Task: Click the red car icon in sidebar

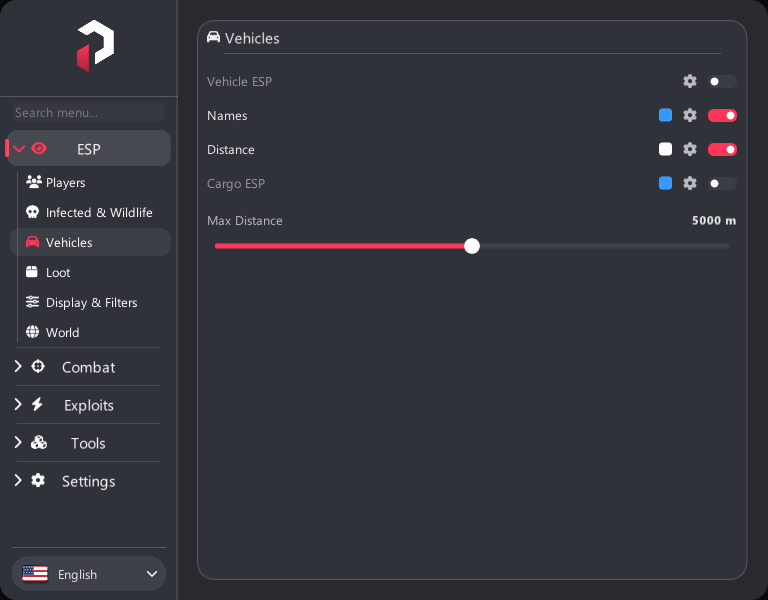Action: coord(32,242)
